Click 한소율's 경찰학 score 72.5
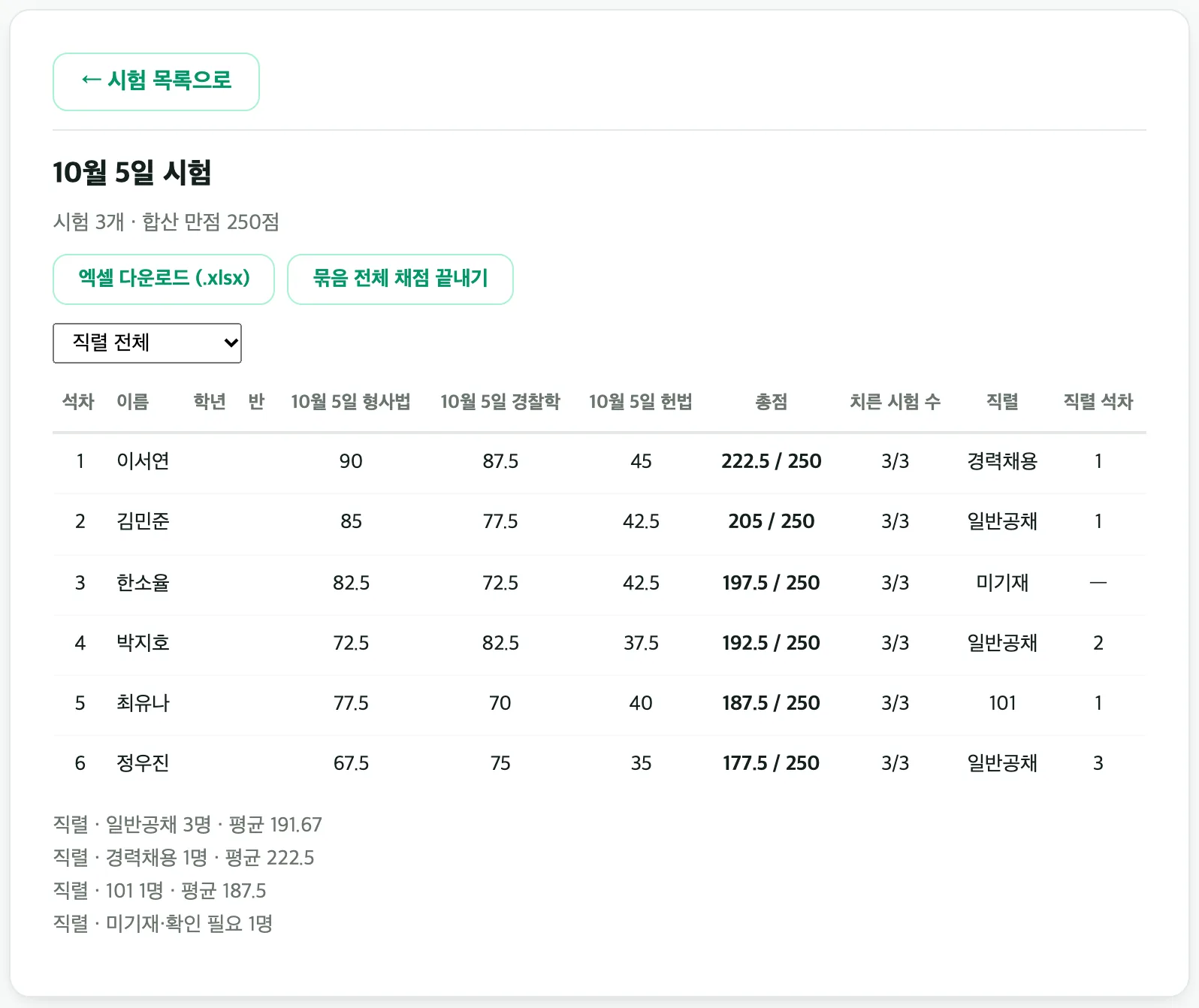Viewport: 1199px width, 1008px height. (x=500, y=583)
